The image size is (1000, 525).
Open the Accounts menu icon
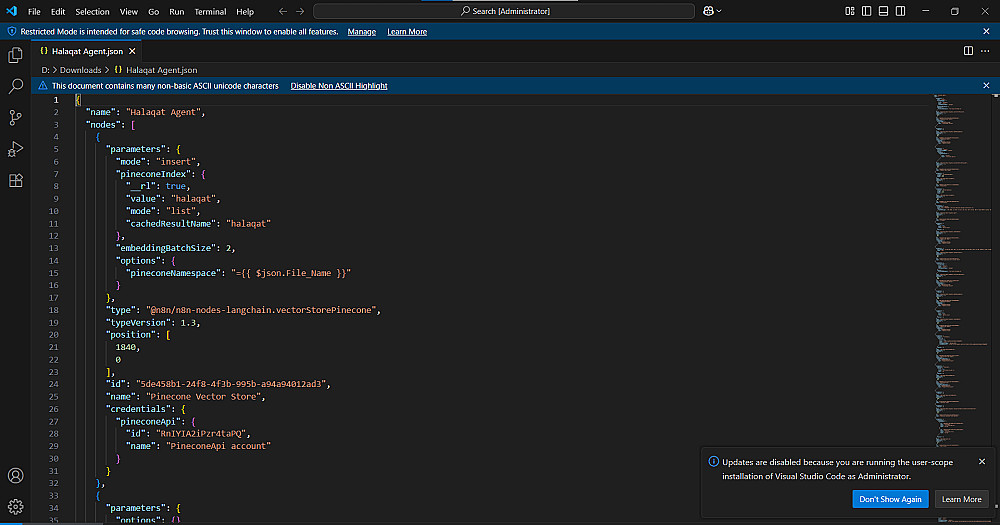tap(15, 476)
